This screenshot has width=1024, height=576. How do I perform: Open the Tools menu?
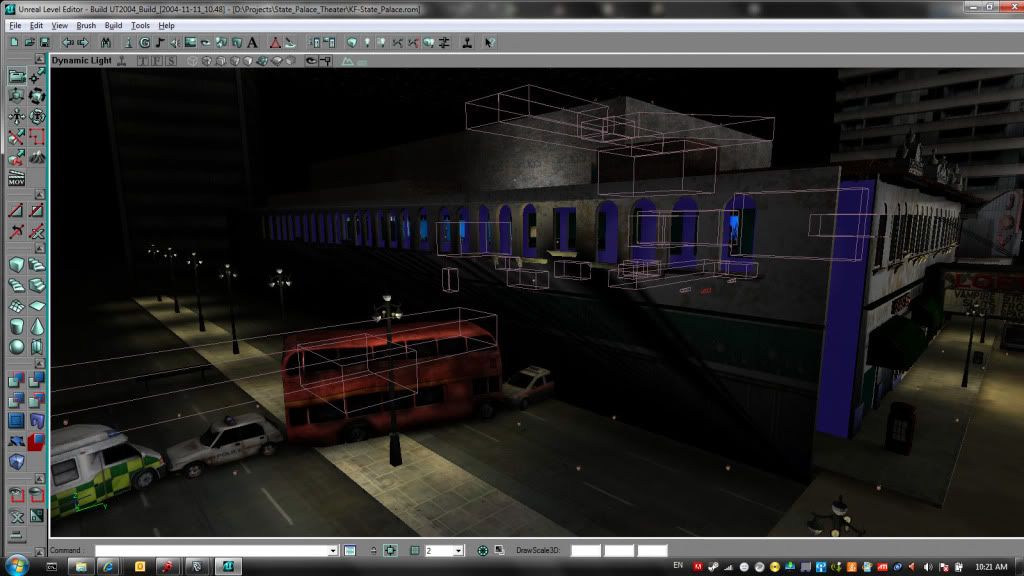[x=140, y=25]
